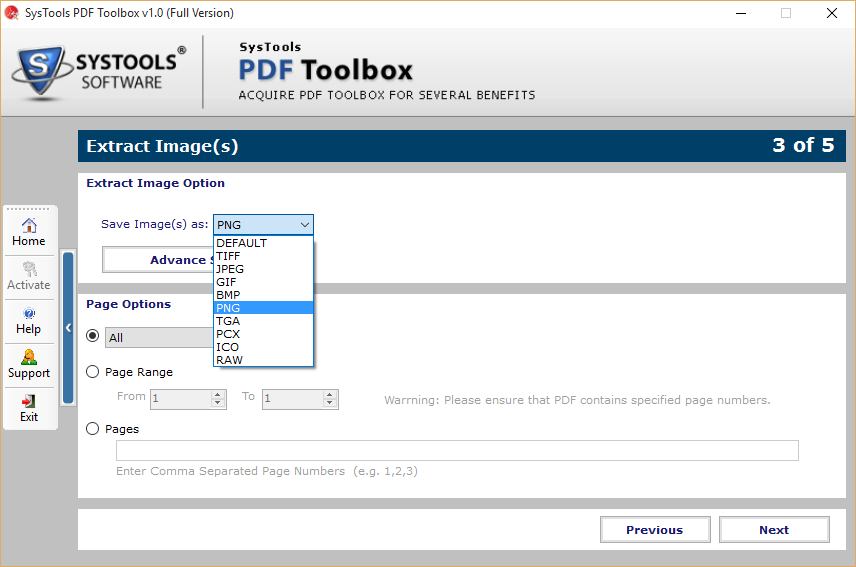
Task: Choose GIF from the format list
Action: pyautogui.click(x=263, y=282)
